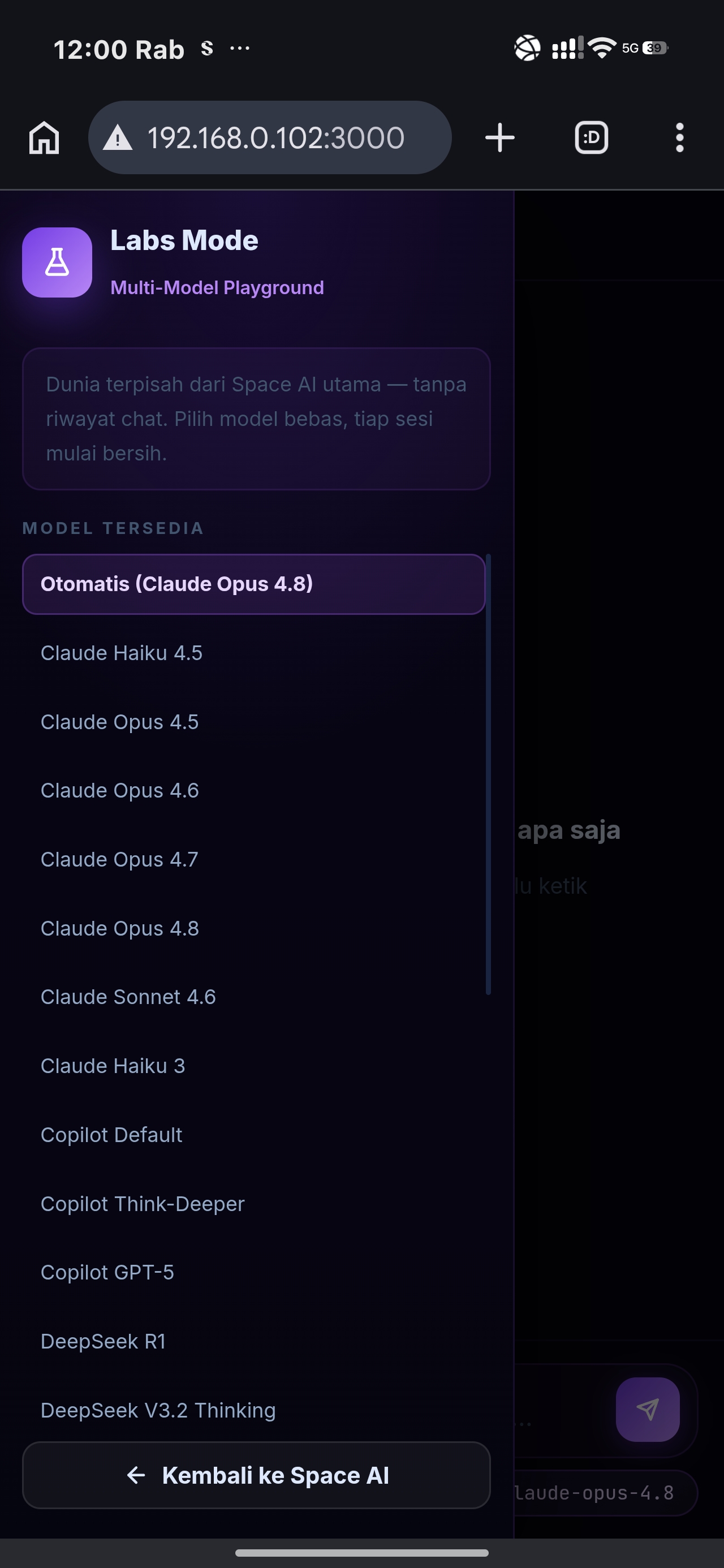Choose Claude Opus 4.5 from list
724x1568 pixels.
[x=253, y=722]
